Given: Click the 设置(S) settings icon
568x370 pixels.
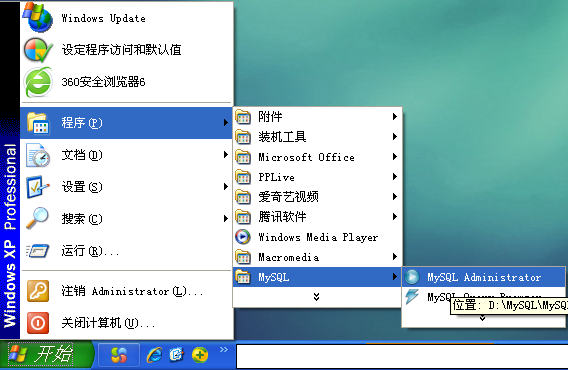Looking at the screenshot, I should (37, 186).
